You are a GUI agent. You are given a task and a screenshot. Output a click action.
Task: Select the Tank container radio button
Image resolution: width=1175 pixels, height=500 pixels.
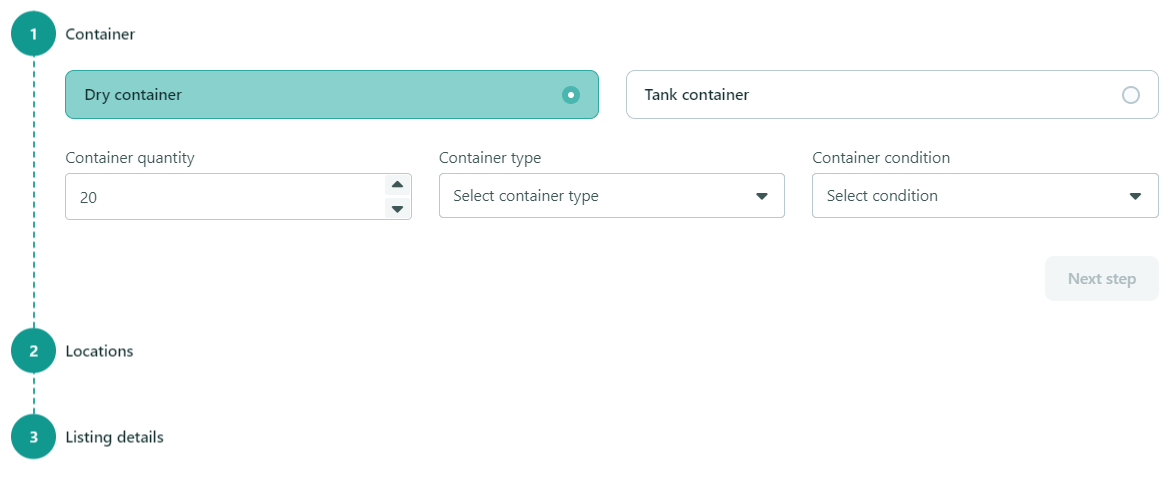pyautogui.click(x=1131, y=95)
